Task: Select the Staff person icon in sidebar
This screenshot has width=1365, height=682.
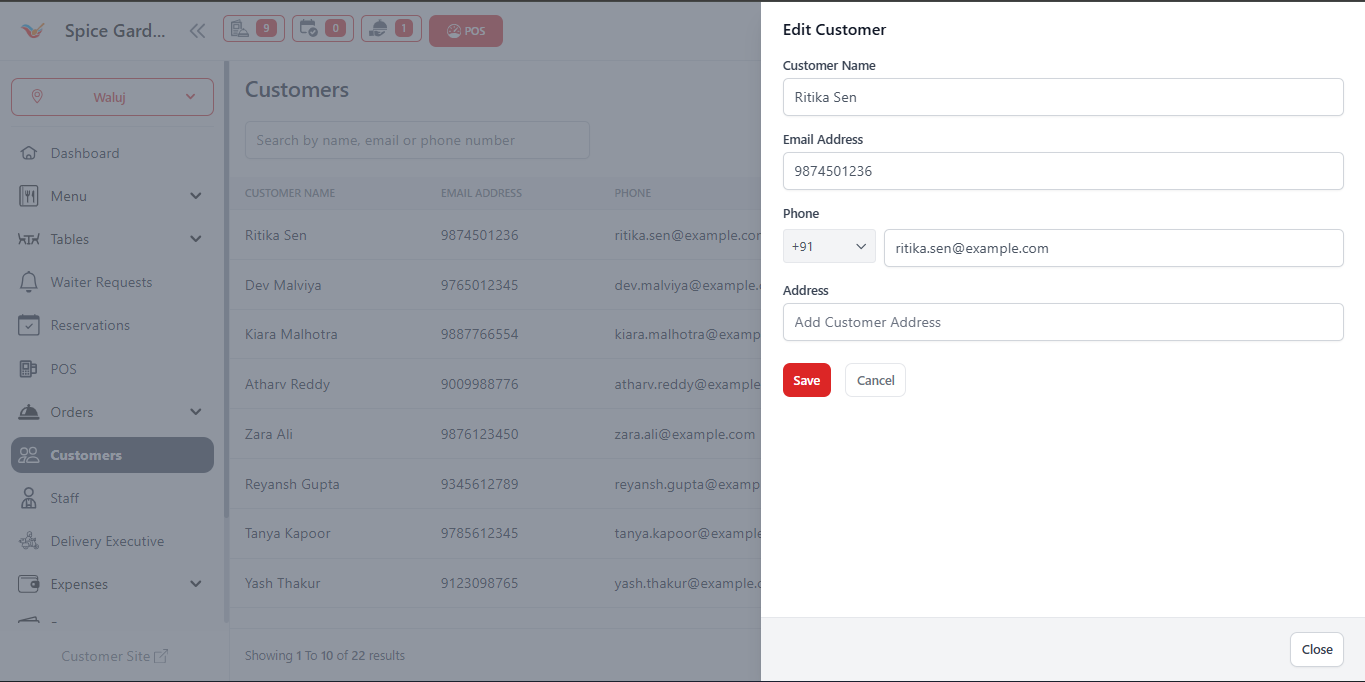Action: 28,497
